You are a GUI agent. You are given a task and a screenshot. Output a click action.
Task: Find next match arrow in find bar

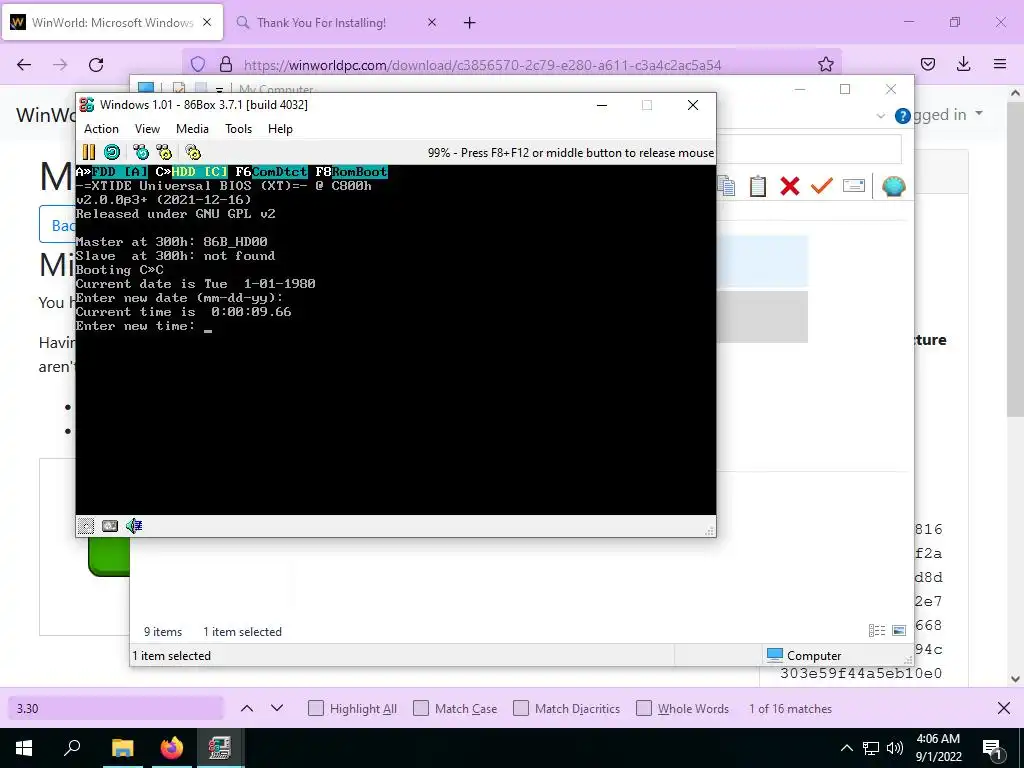tap(277, 708)
